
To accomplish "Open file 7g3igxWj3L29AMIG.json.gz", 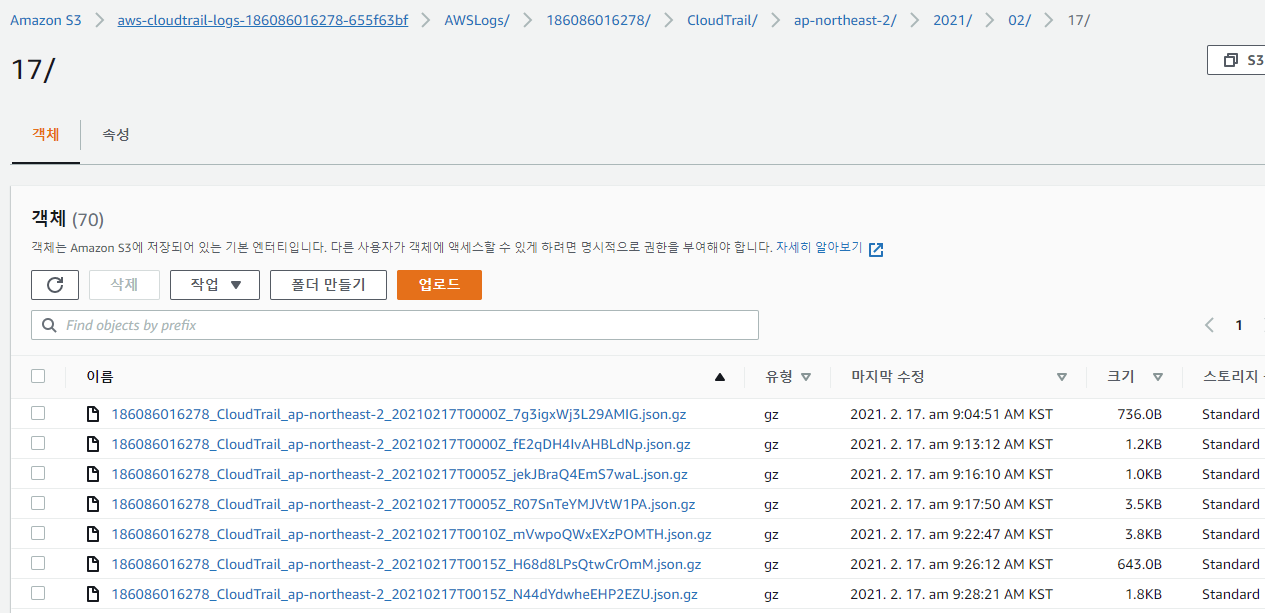I will pyautogui.click(x=399, y=414).
